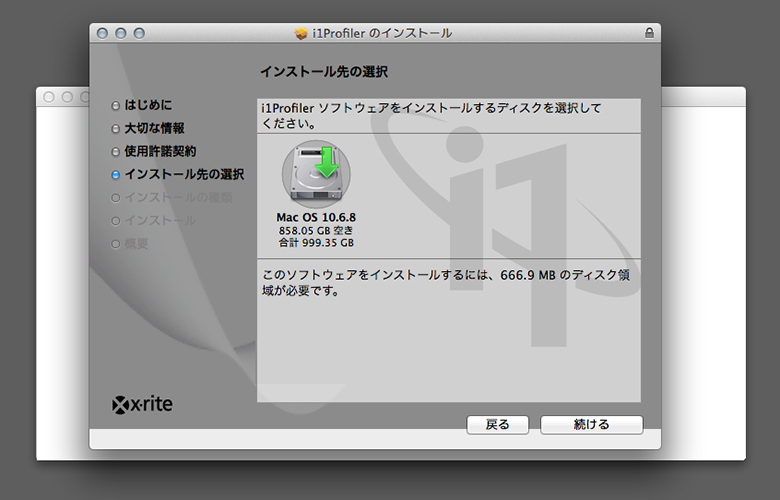The width and height of the screenshot is (780, 500).
Task: Click the 666.9 MB disk space requirement message
Action: 446,282
